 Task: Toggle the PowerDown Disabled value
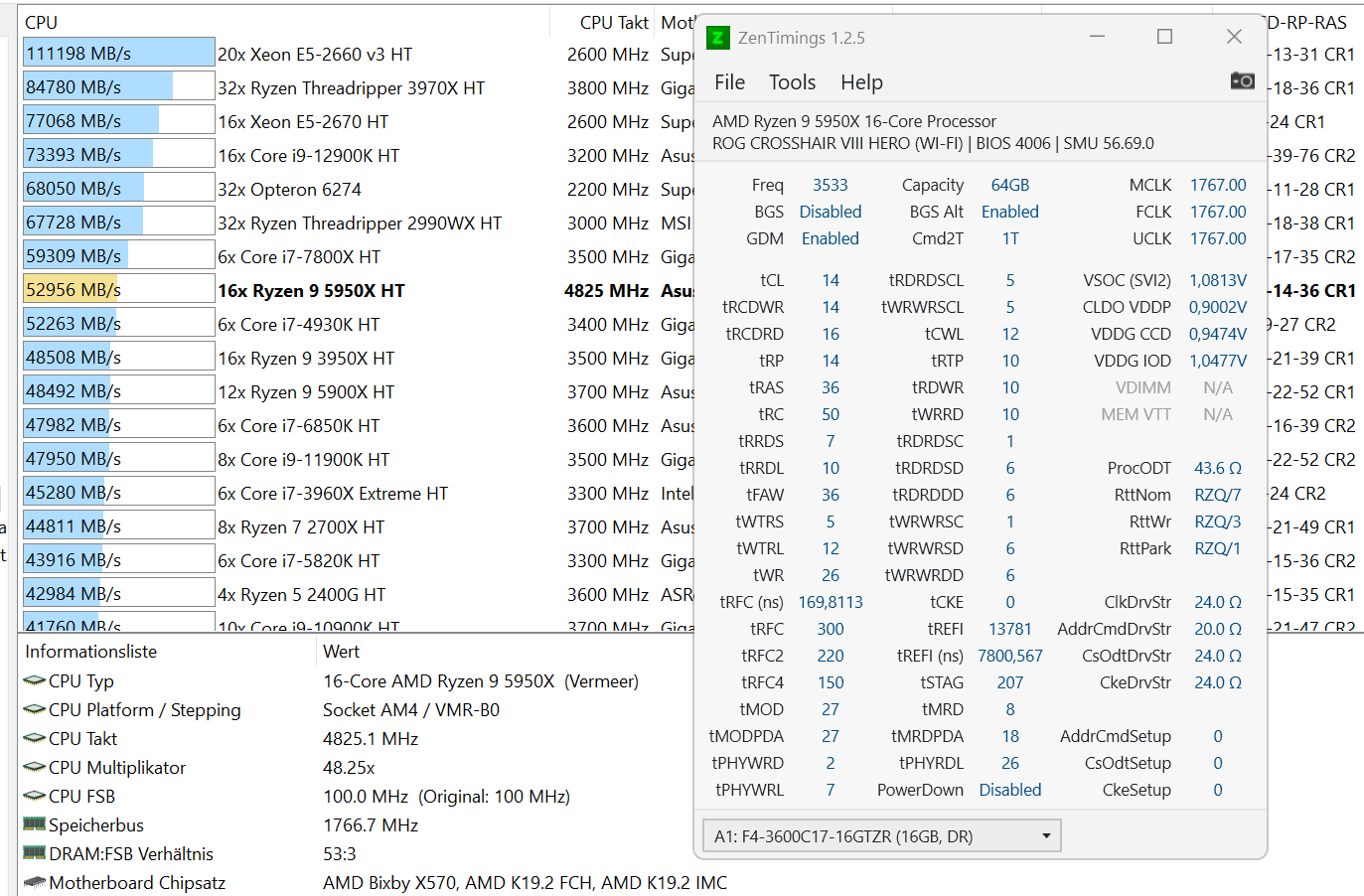point(1010,790)
